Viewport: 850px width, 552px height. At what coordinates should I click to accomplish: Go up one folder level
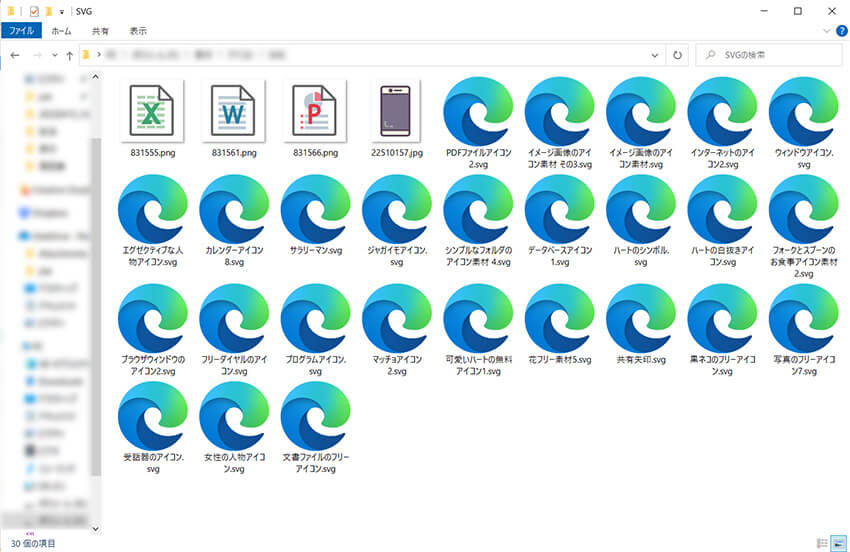point(69,55)
